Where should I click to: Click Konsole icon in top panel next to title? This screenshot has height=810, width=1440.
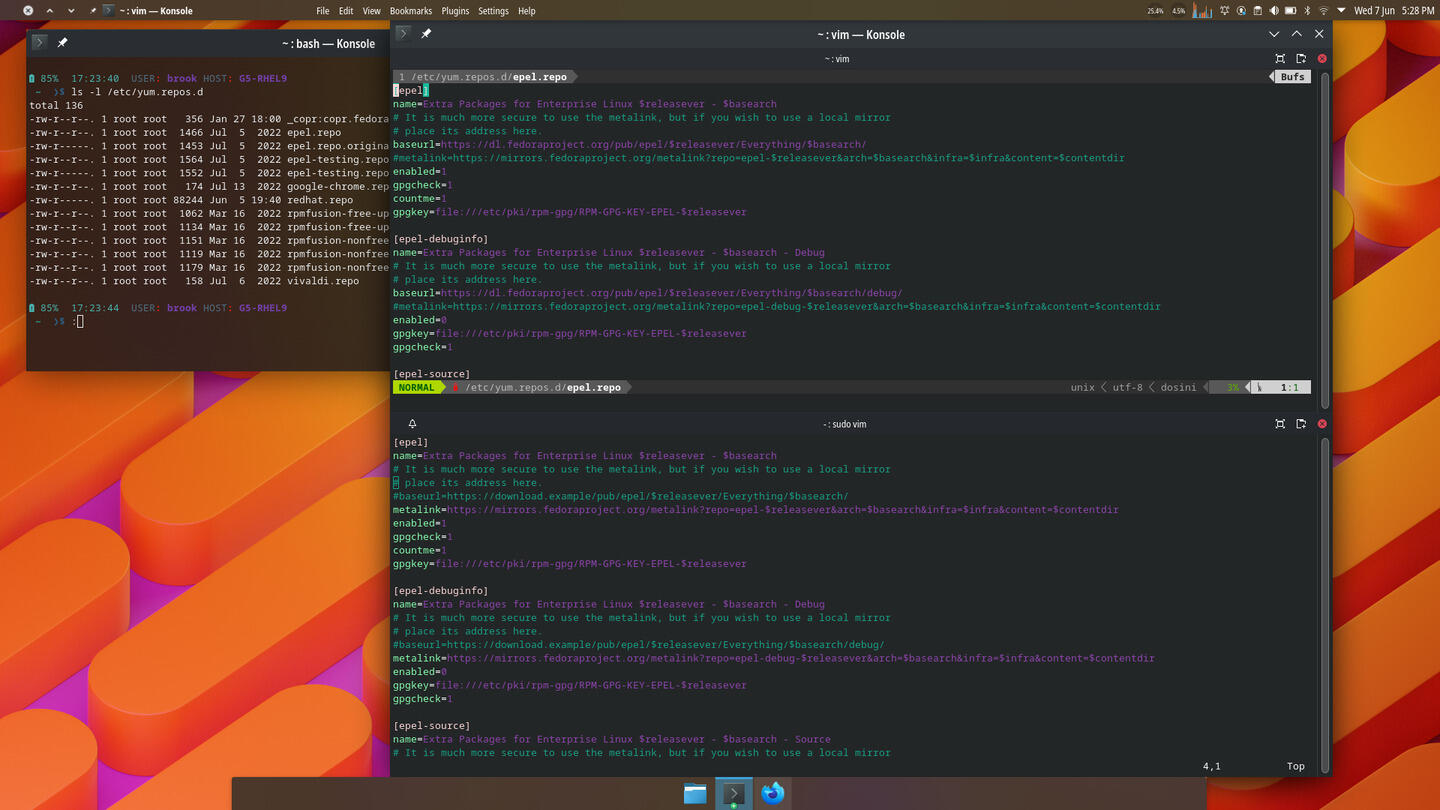[109, 11]
